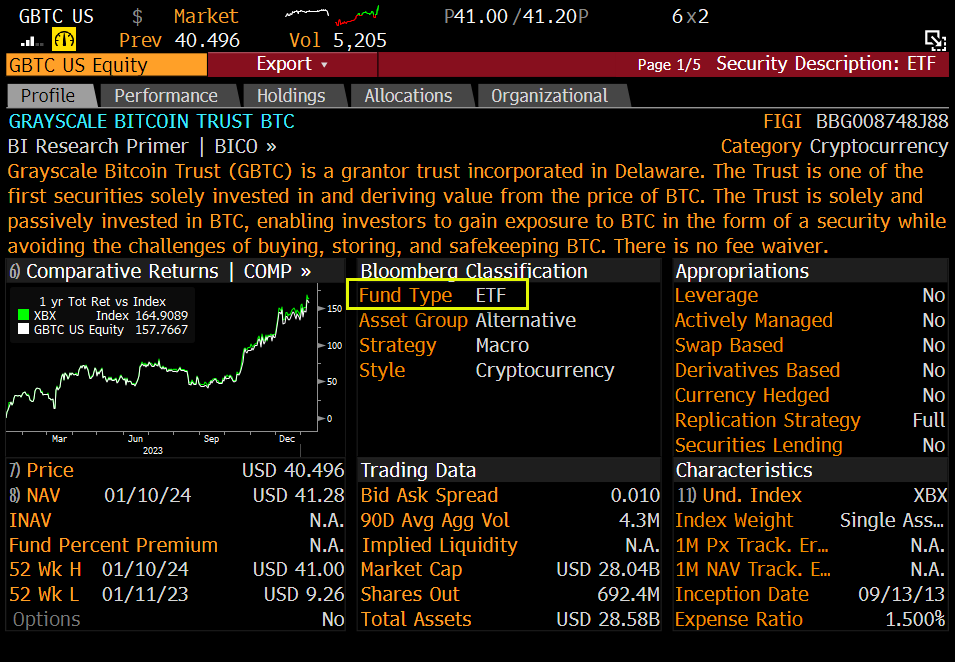Click the Page 1/5 pager control

click(668, 63)
